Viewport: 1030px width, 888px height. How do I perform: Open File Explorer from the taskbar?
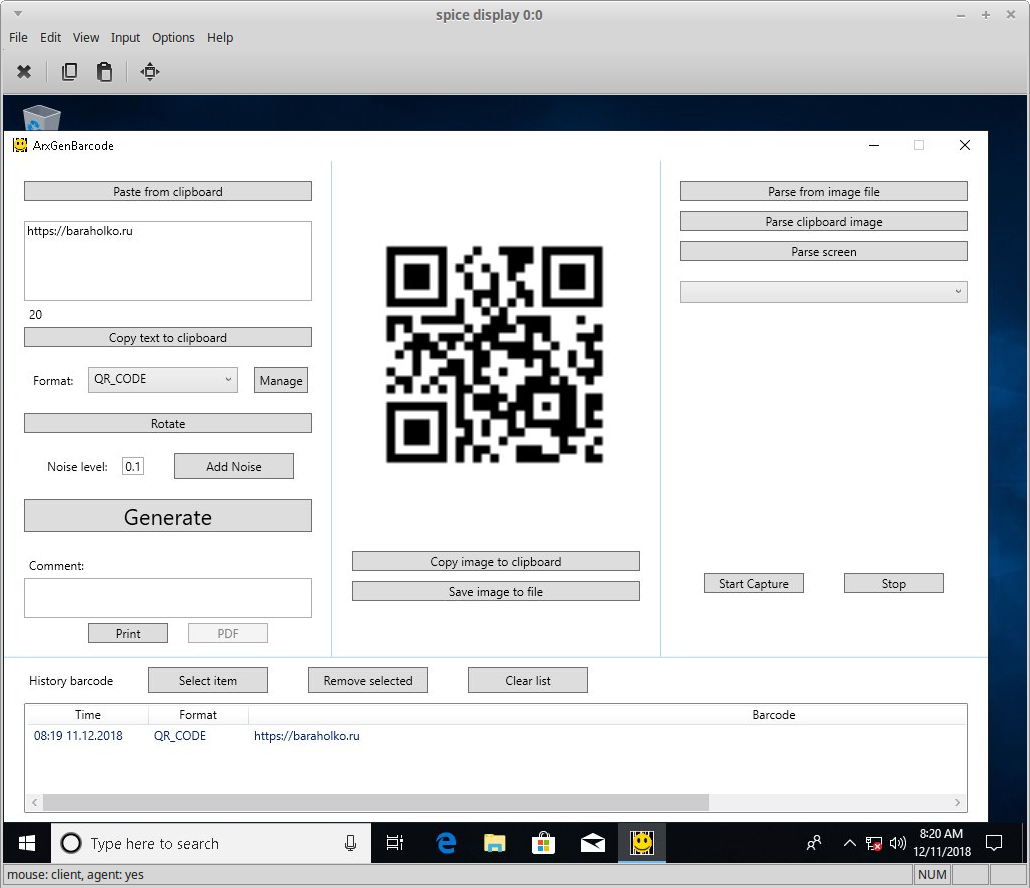[495, 843]
